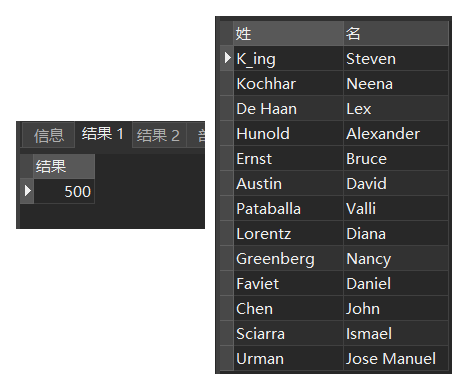Image resolution: width=467 pixels, height=389 pixels.
Task: Switch to the 信息 tab
Action: point(48,135)
